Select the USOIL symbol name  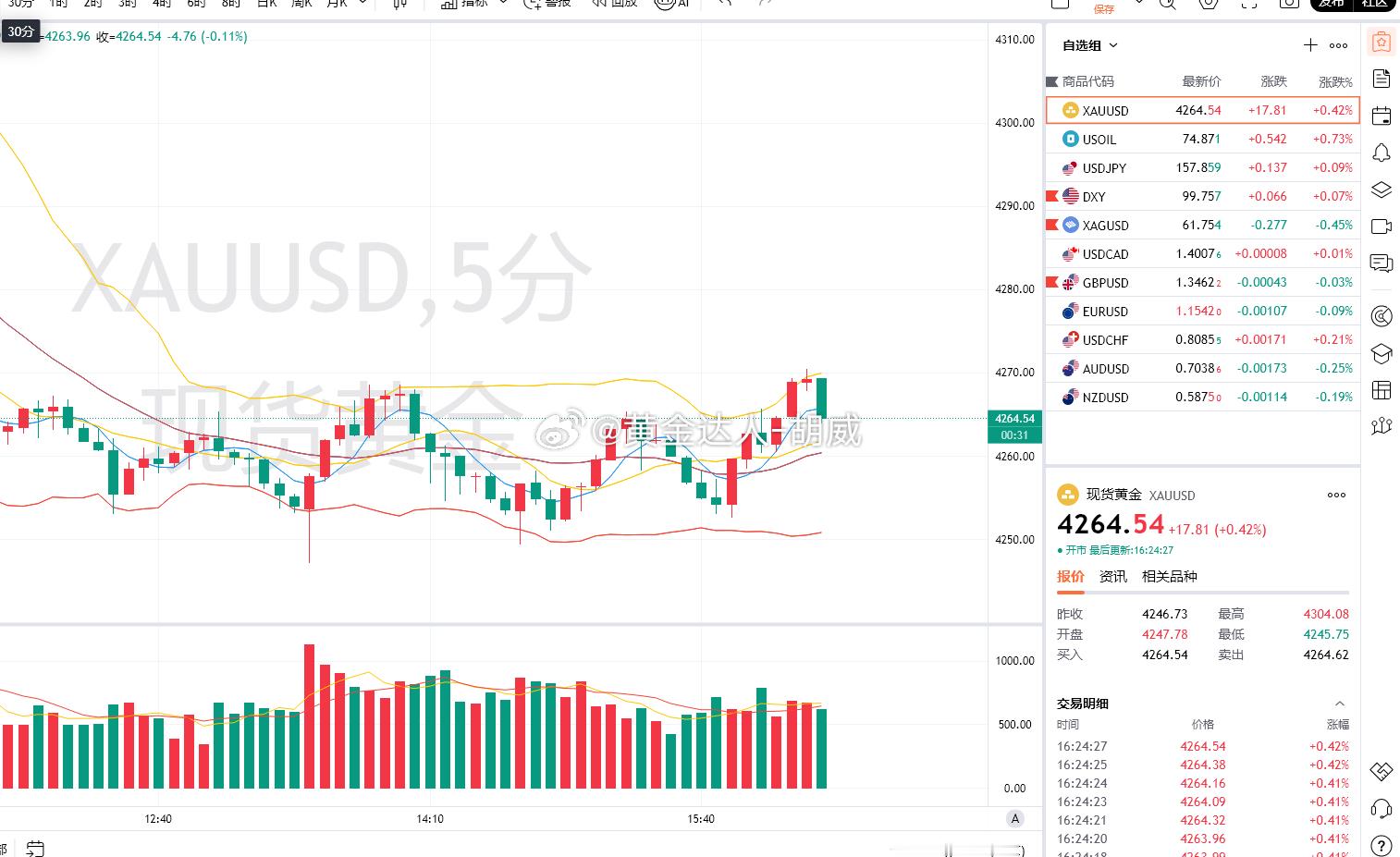(1099, 140)
